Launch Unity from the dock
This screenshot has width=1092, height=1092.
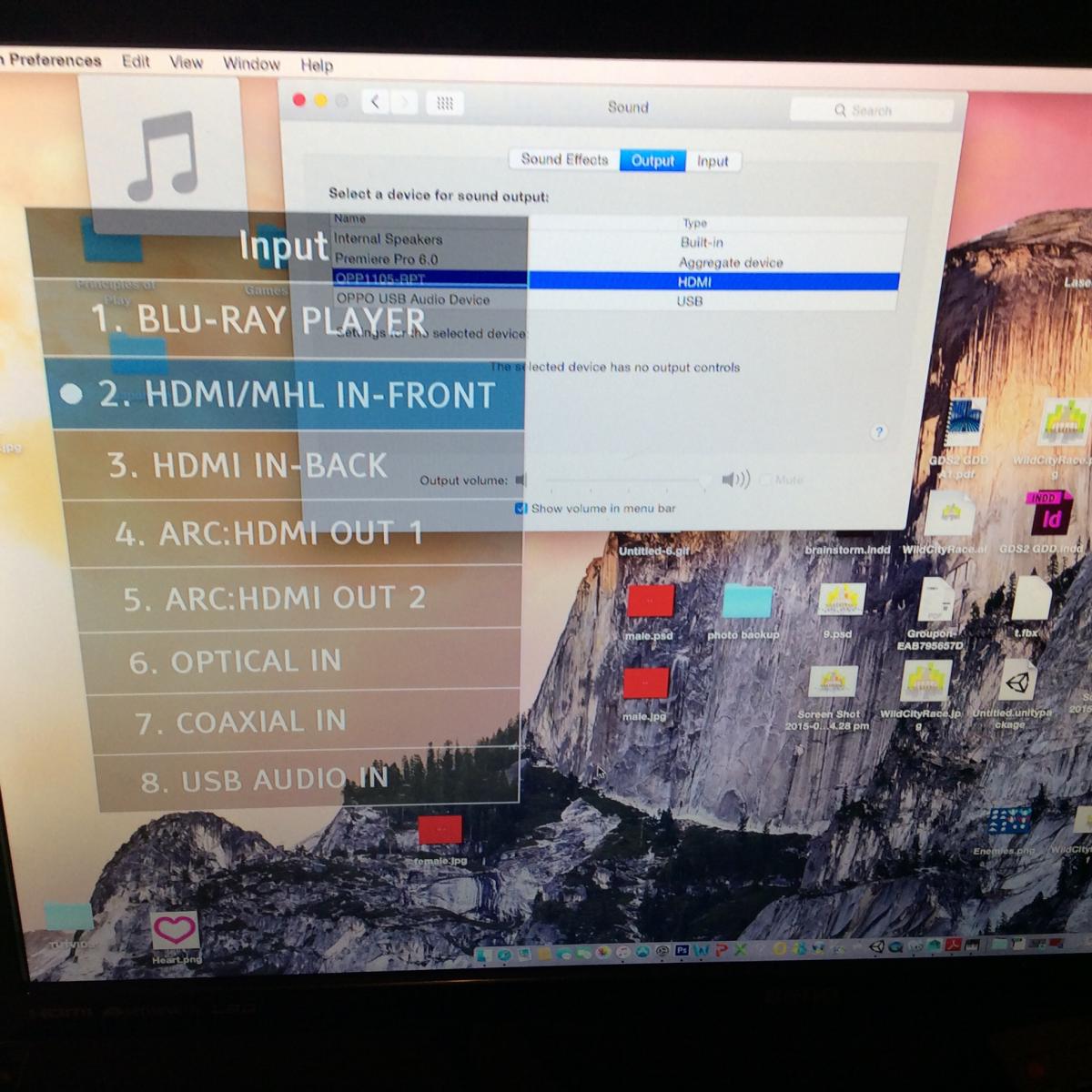pos(877,947)
